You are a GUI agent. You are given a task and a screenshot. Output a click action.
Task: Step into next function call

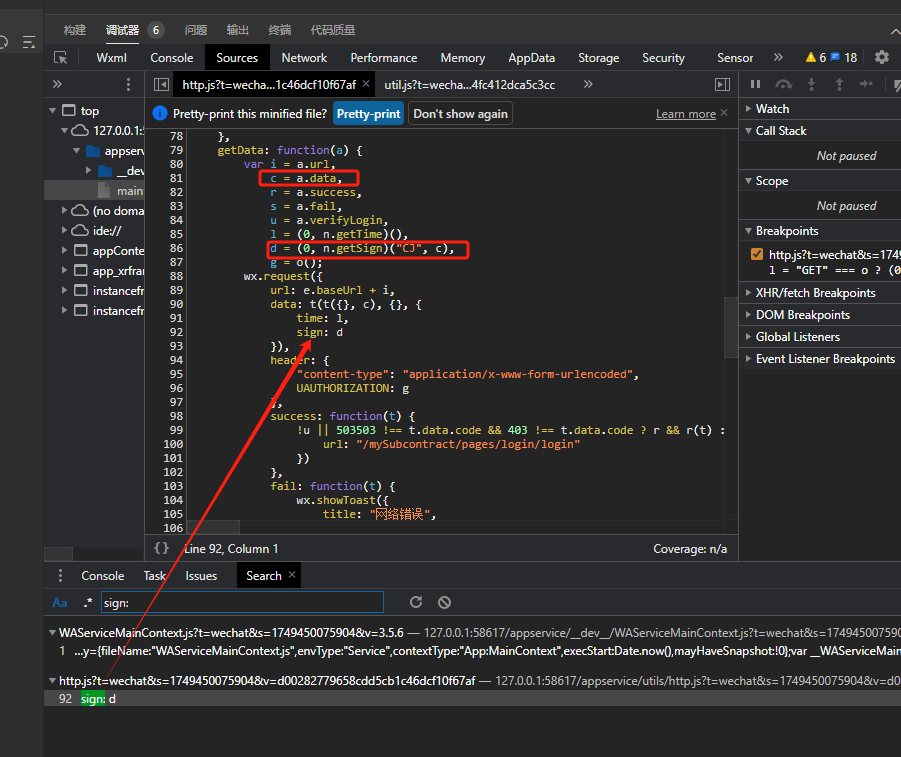tap(811, 84)
